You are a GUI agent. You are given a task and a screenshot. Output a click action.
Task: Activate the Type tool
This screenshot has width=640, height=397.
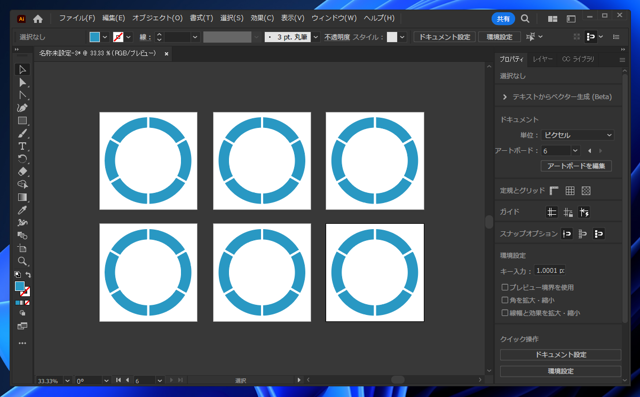(x=22, y=146)
